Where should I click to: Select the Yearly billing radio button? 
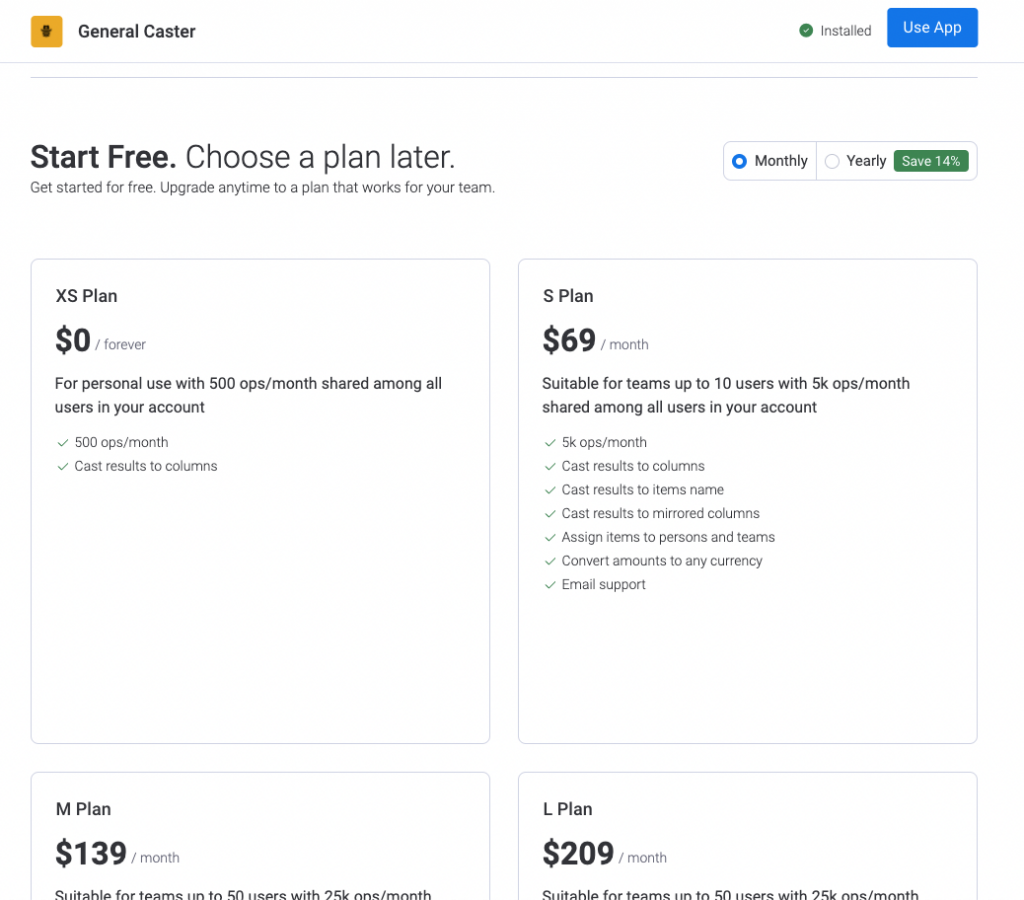[832, 161]
